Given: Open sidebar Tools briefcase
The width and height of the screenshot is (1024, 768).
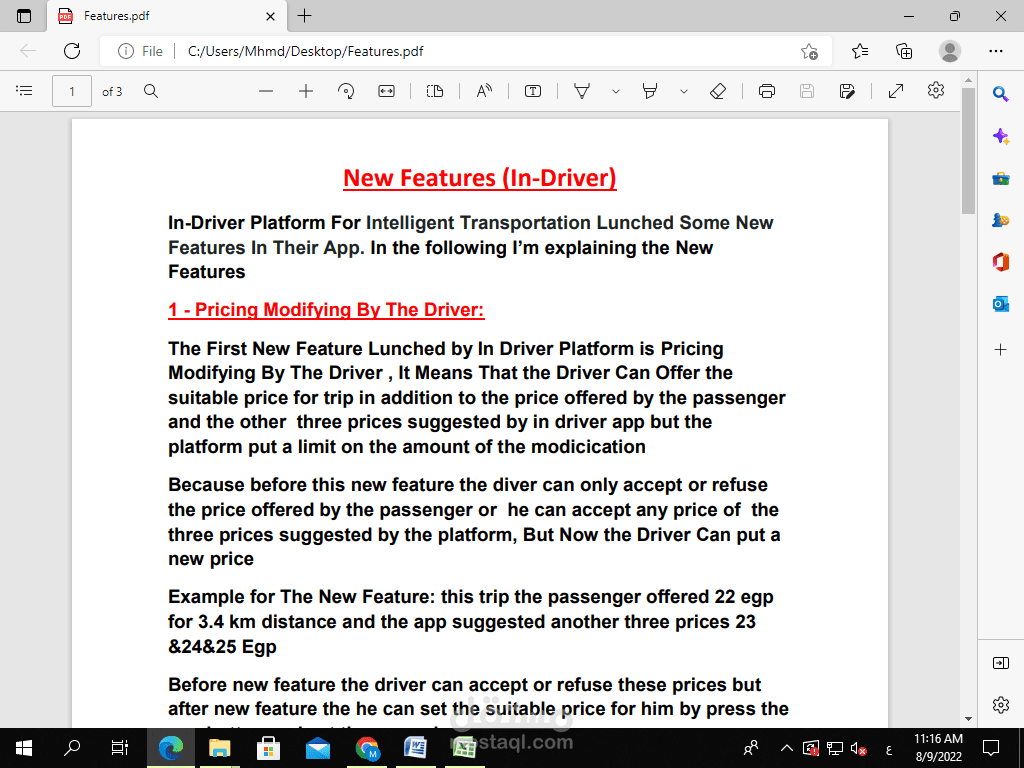Looking at the screenshot, I should [1000, 178].
